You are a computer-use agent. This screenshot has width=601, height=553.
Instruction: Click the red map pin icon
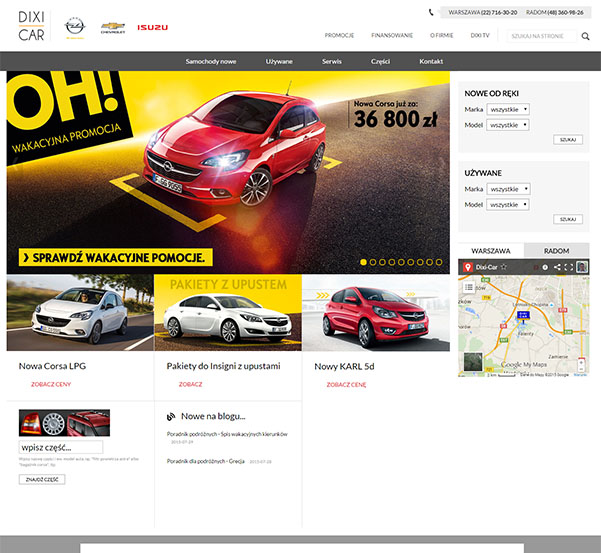click(467, 267)
